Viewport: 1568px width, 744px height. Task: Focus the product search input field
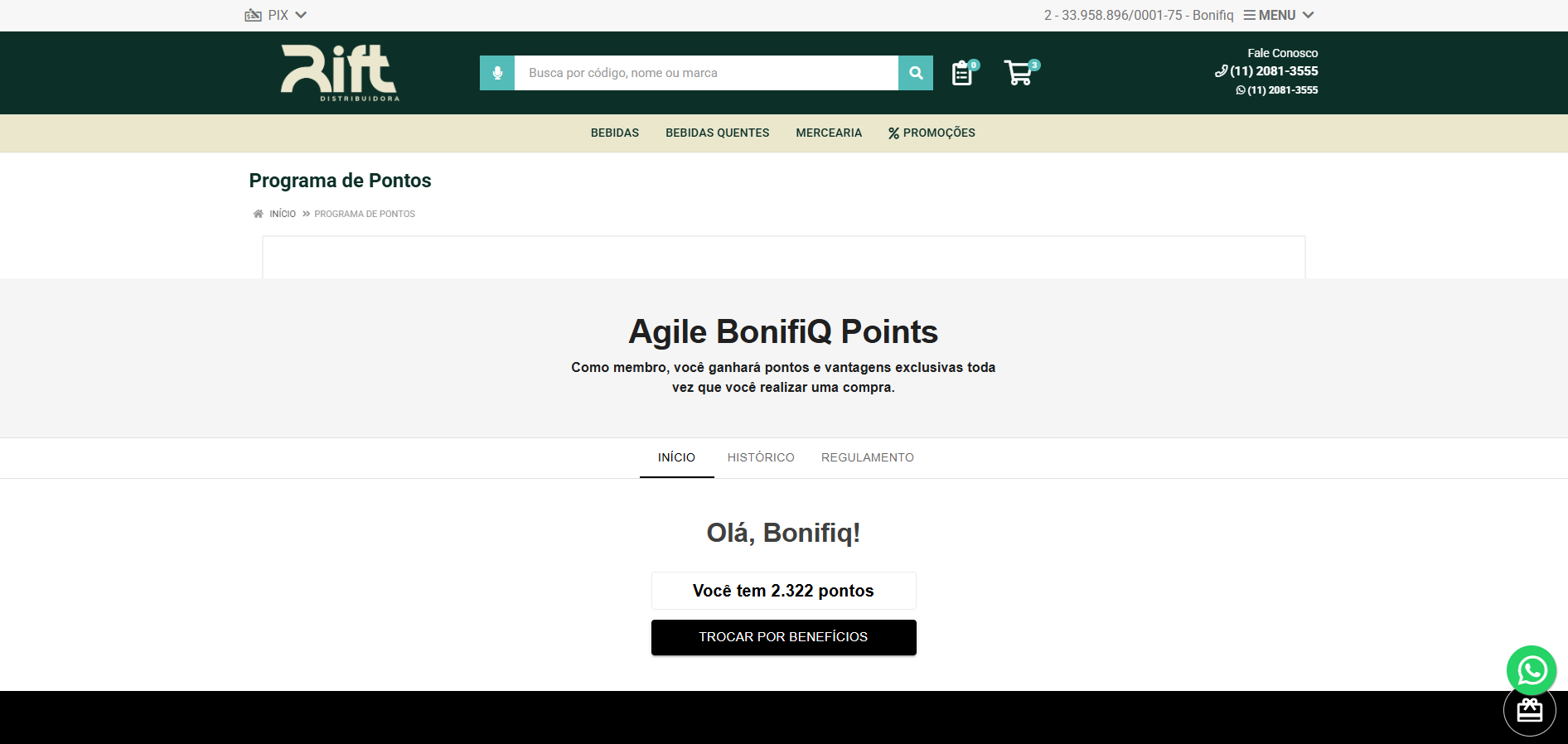[706, 73]
